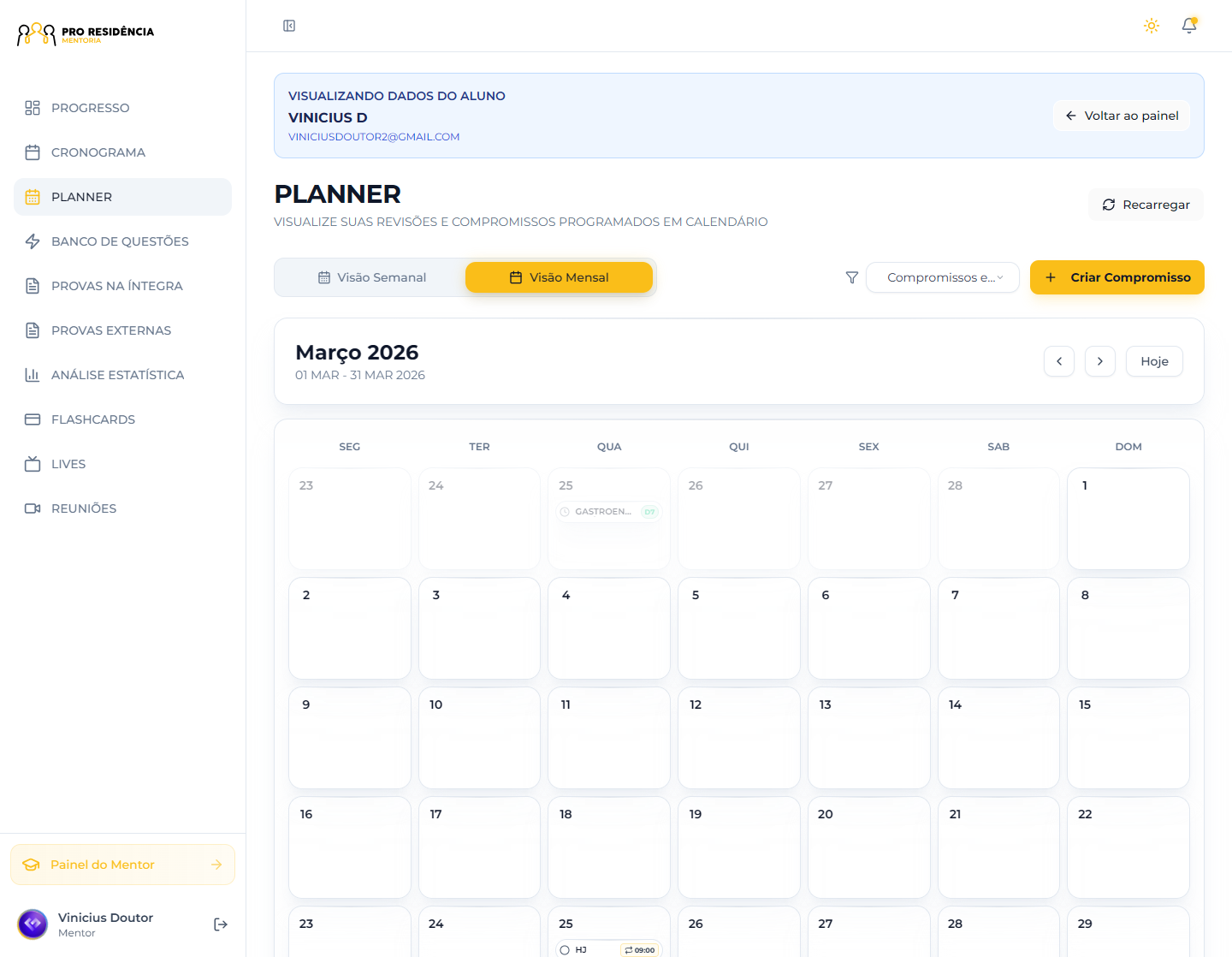1232x957 pixels.
Task: Select March 16 day cell
Action: pos(350,847)
